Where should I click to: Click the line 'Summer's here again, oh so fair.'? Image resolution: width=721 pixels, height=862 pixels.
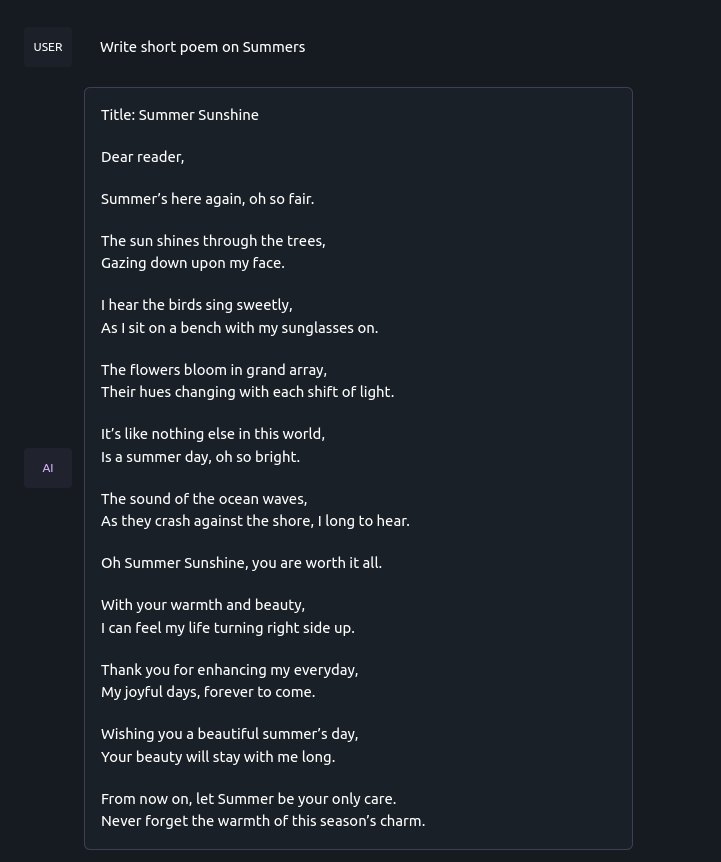tap(207, 199)
